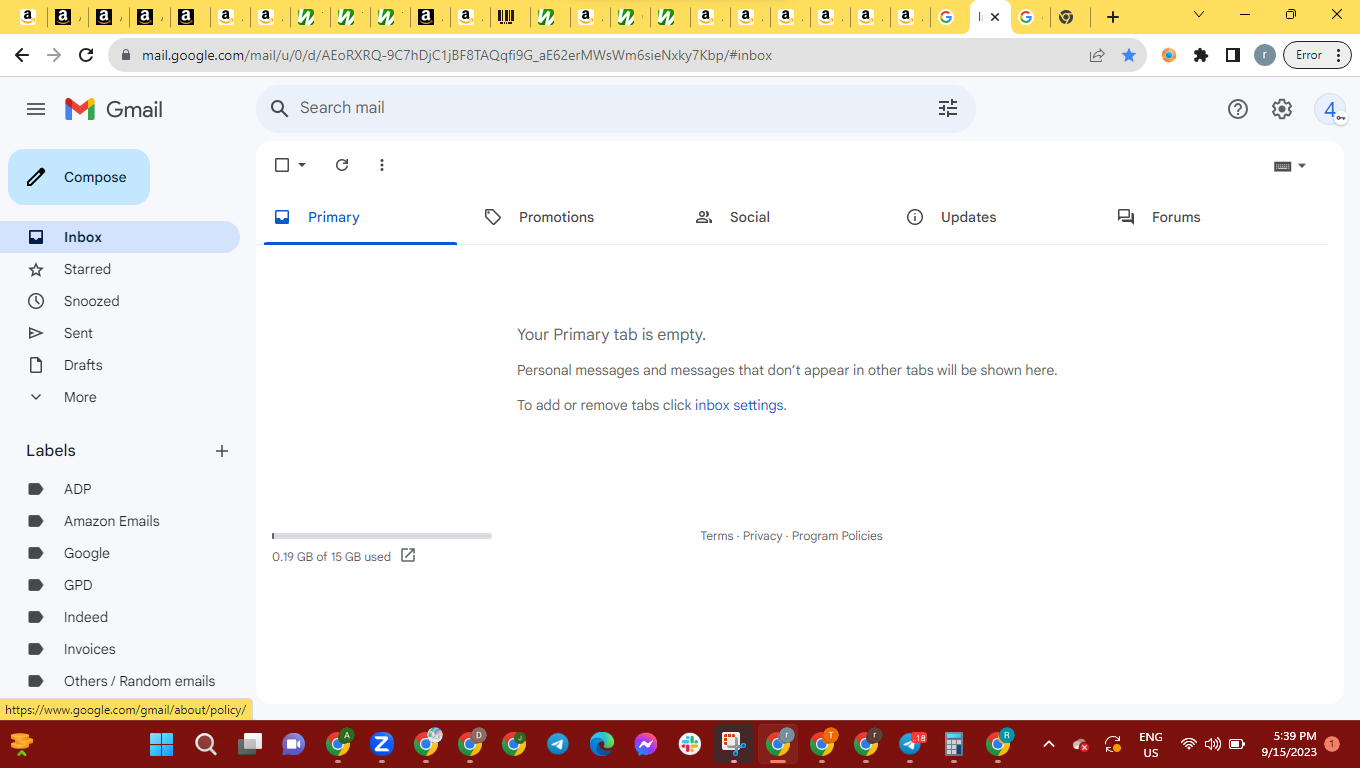Open the Indeed label
This screenshot has width=1360, height=768.
pyautogui.click(x=120, y=617)
